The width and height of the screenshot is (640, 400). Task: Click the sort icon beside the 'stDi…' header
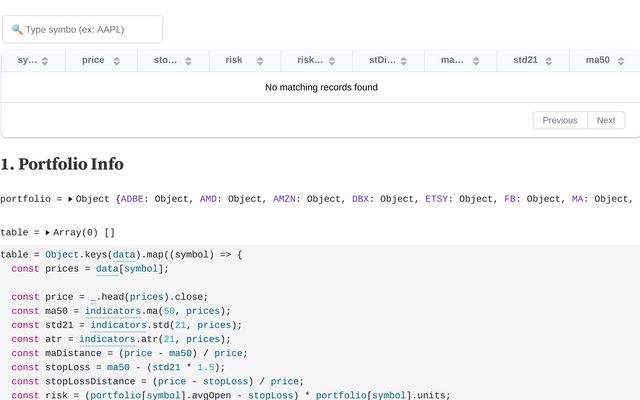coord(405,61)
